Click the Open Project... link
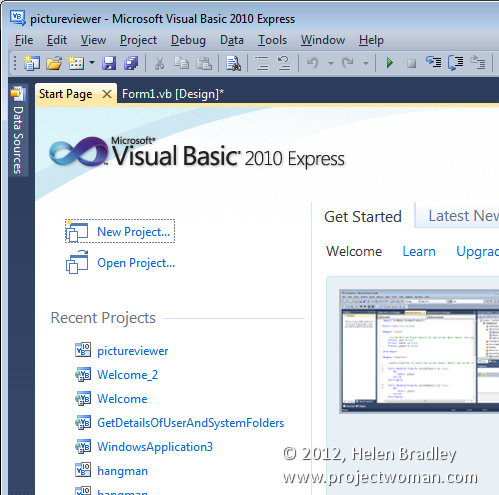499x495 pixels. pos(136,263)
